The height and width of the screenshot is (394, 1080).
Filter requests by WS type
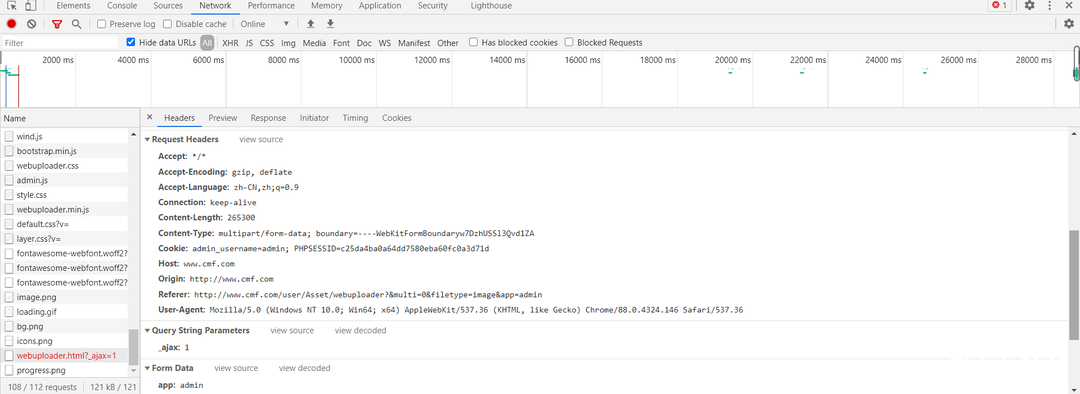pos(384,43)
